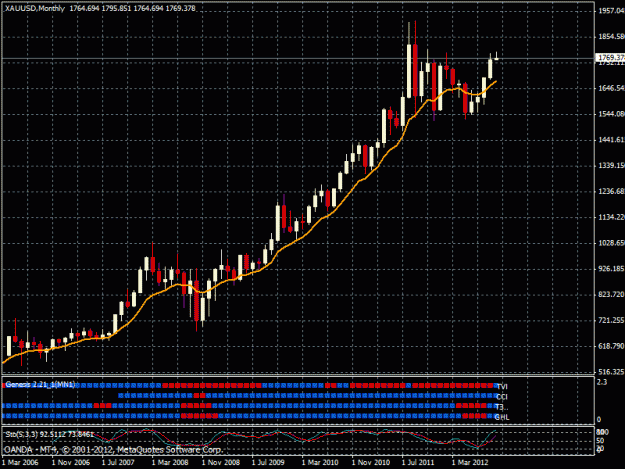The image size is (625, 469).
Task: Click the current price tag 1769.37
Action: tap(610, 58)
